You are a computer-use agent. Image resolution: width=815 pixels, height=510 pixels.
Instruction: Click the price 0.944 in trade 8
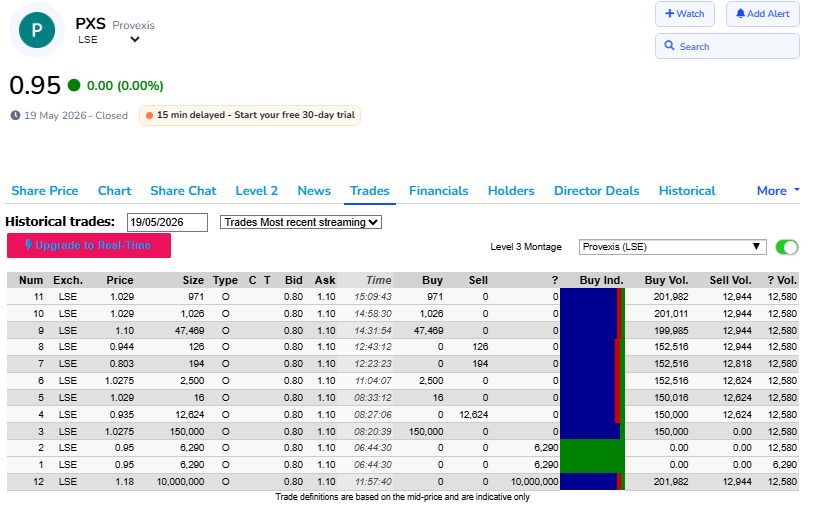(122, 347)
